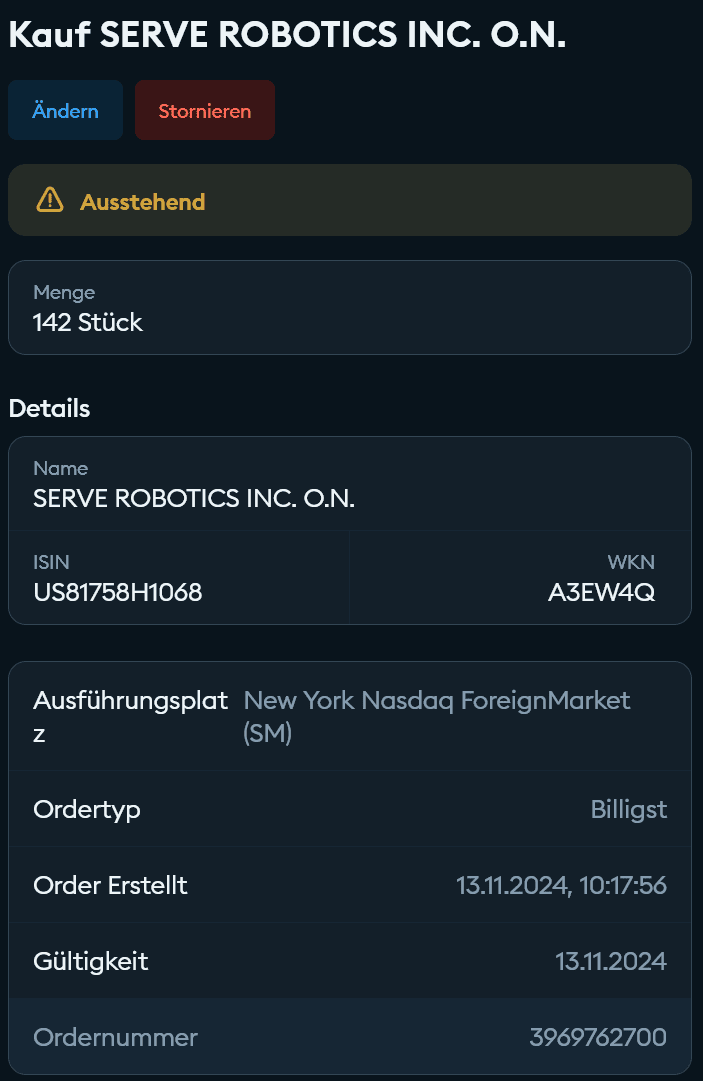Click the Ordernummer row label
Image resolution: width=703 pixels, height=1081 pixels.
pyautogui.click(x=115, y=1037)
